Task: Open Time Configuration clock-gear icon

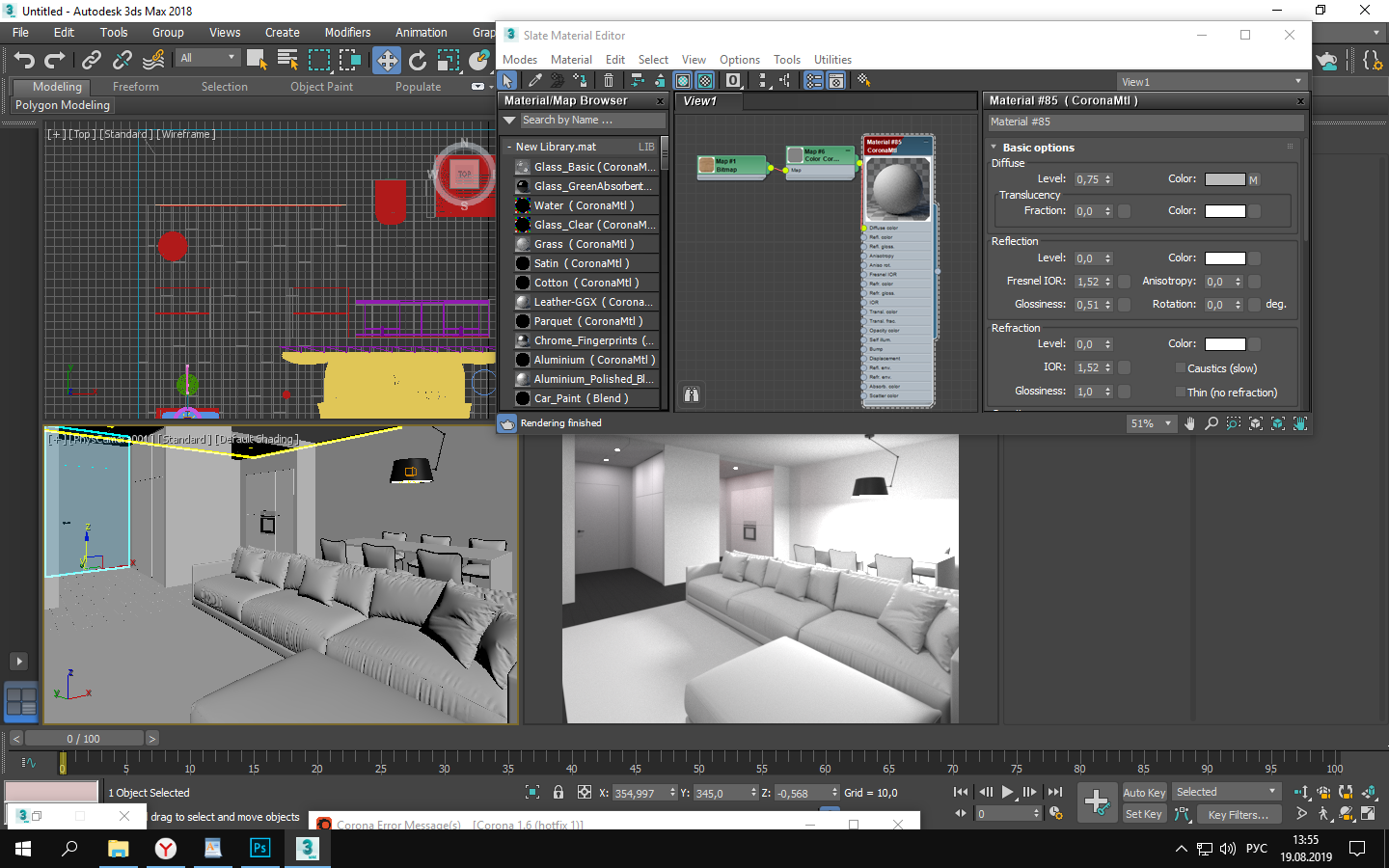Action: coord(1056,814)
